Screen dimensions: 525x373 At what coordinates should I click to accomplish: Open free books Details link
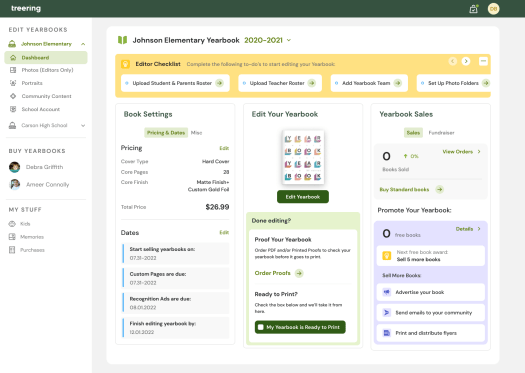468,229
